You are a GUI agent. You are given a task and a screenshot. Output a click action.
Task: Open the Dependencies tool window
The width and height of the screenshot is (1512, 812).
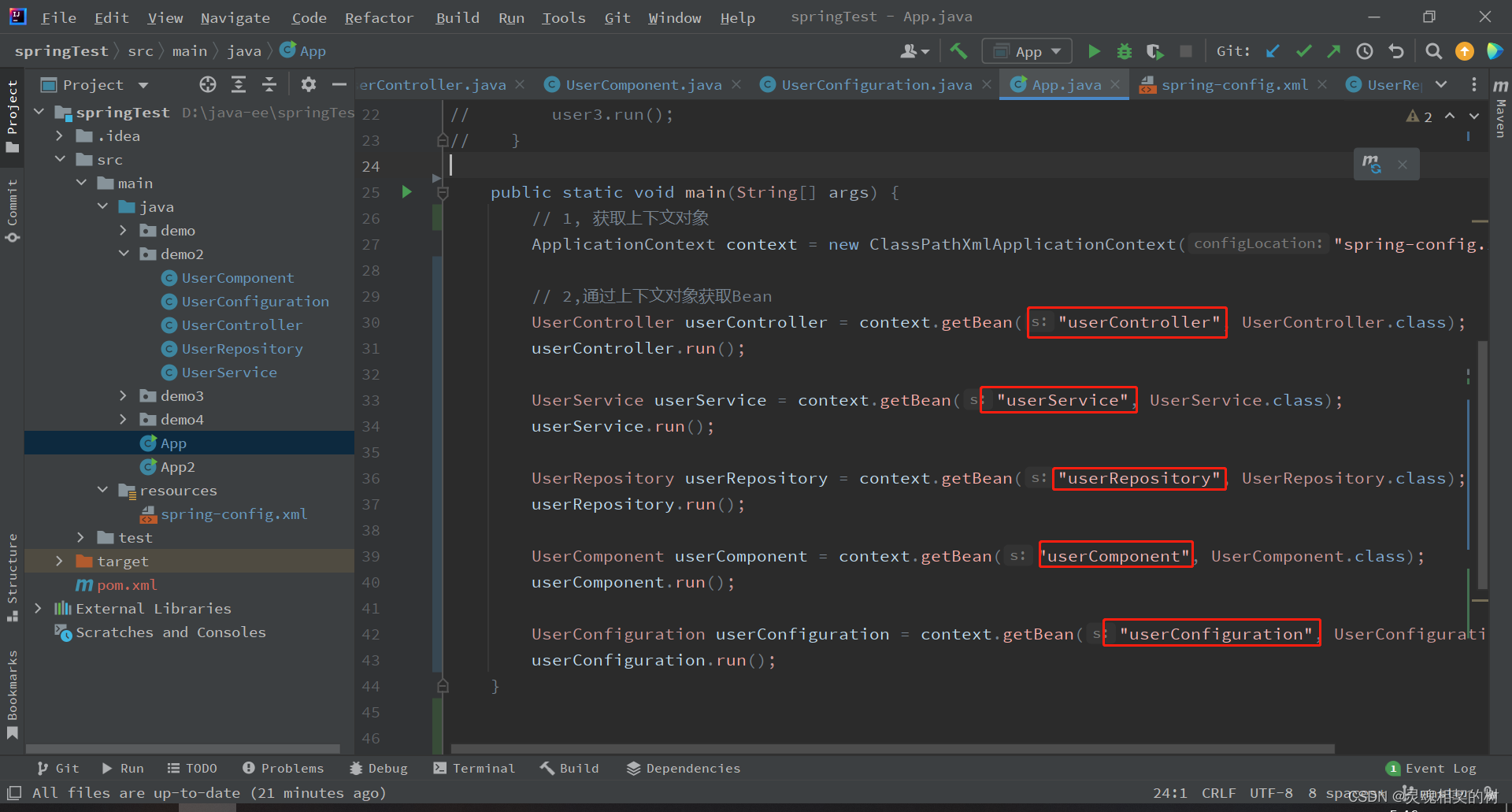click(x=684, y=768)
